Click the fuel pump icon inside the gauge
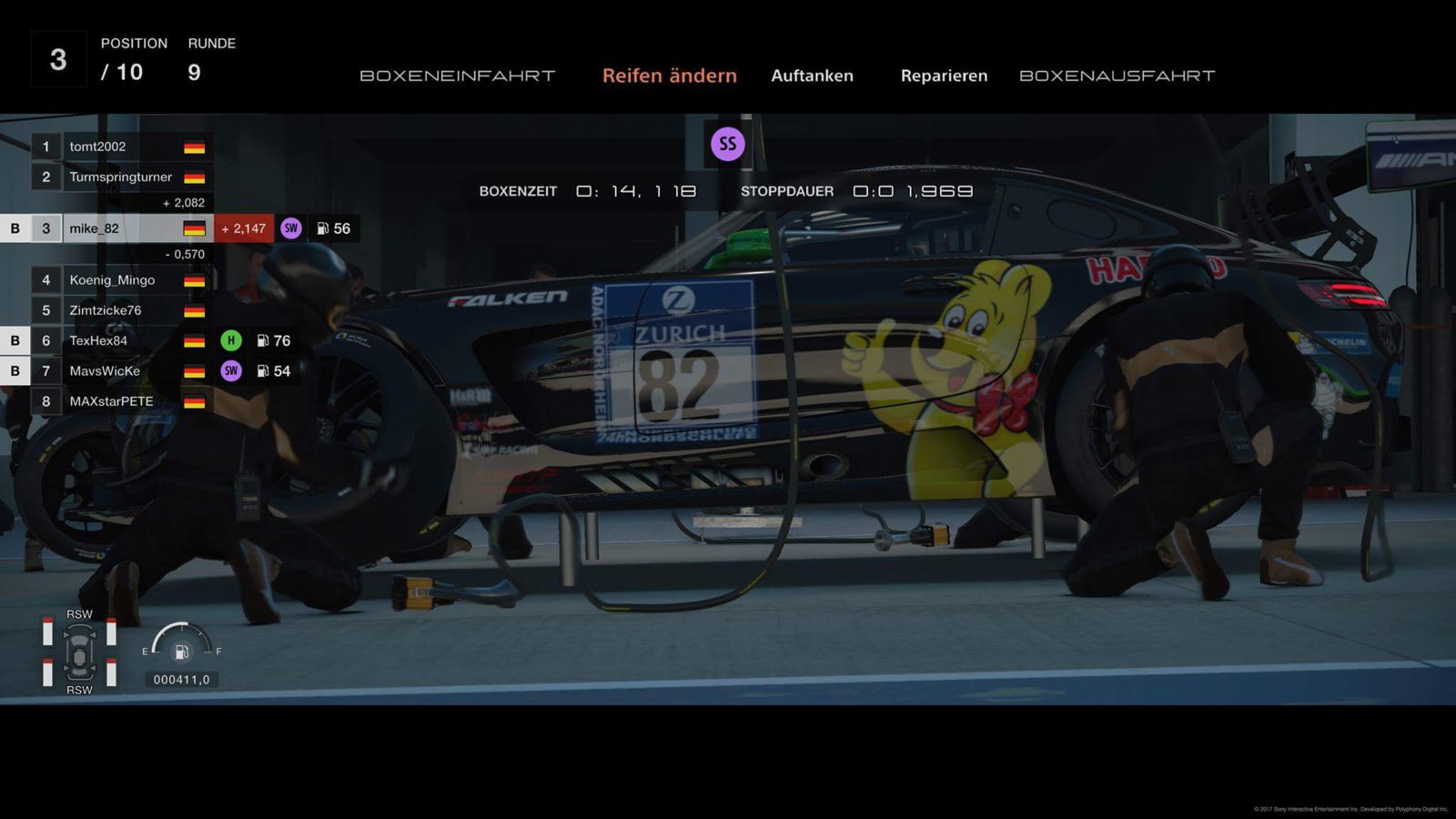Image resolution: width=1456 pixels, height=819 pixels. pos(181,652)
